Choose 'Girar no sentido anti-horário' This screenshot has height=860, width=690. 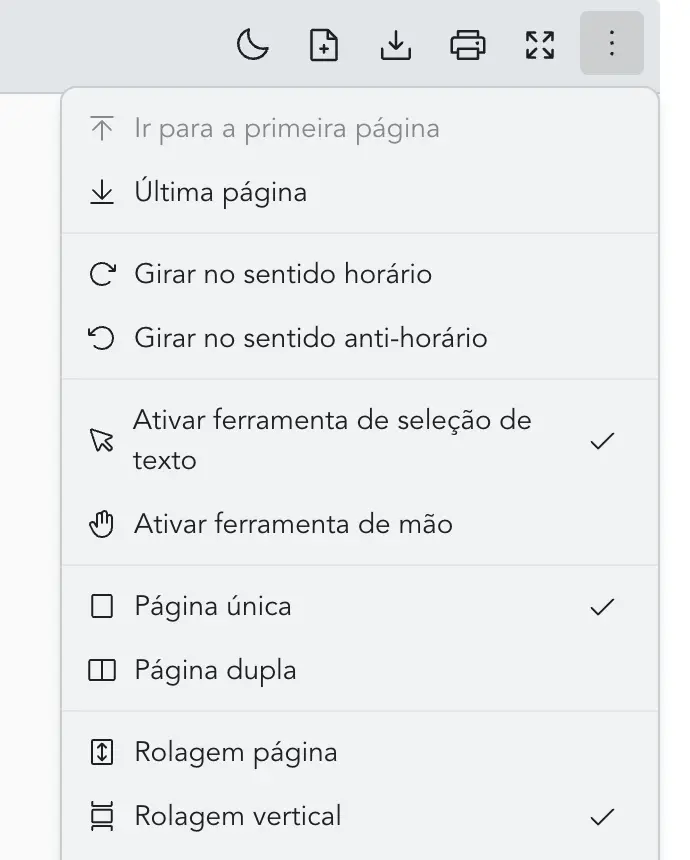311,338
